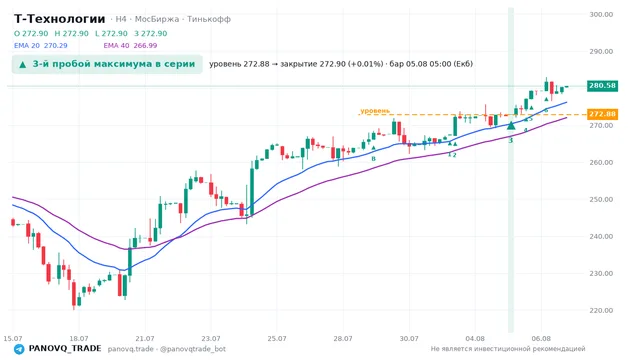640x360 pixels.
Task: Select the 'EMA 20 270.29' legend entry
Action: pos(41,46)
